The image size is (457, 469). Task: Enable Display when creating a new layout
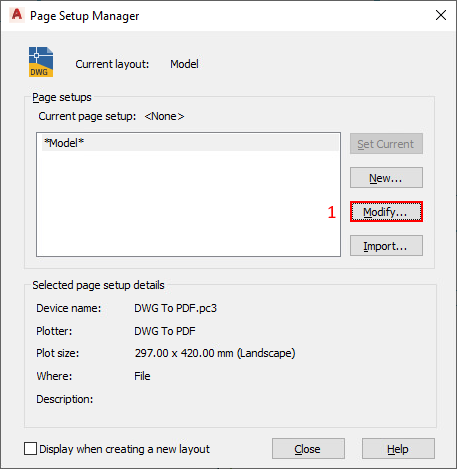tap(30, 449)
